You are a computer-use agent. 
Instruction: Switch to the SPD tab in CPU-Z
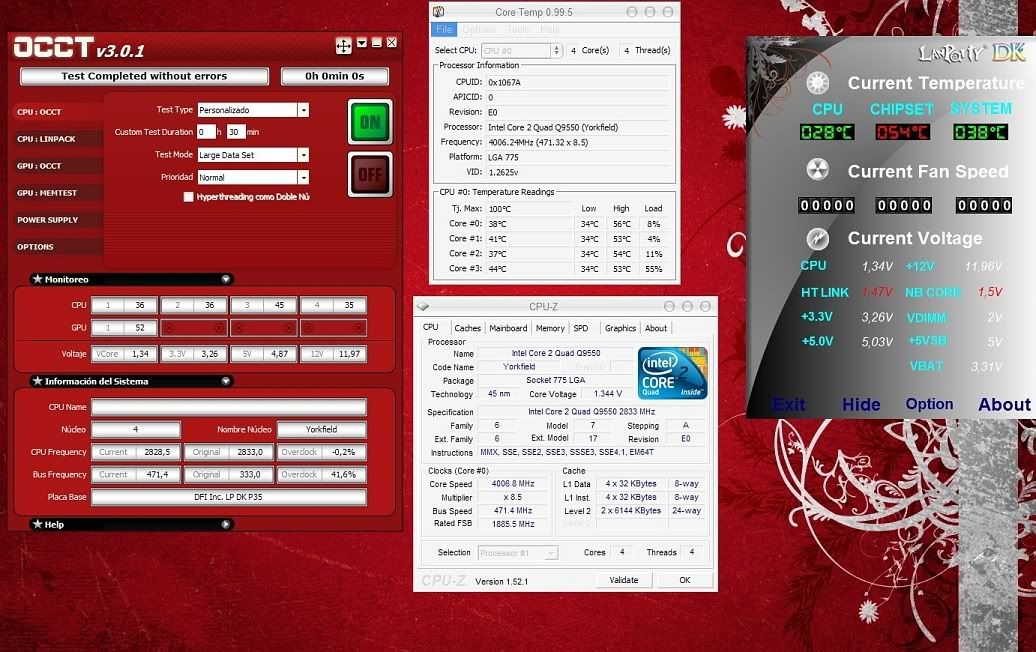(x=581, y=328)
